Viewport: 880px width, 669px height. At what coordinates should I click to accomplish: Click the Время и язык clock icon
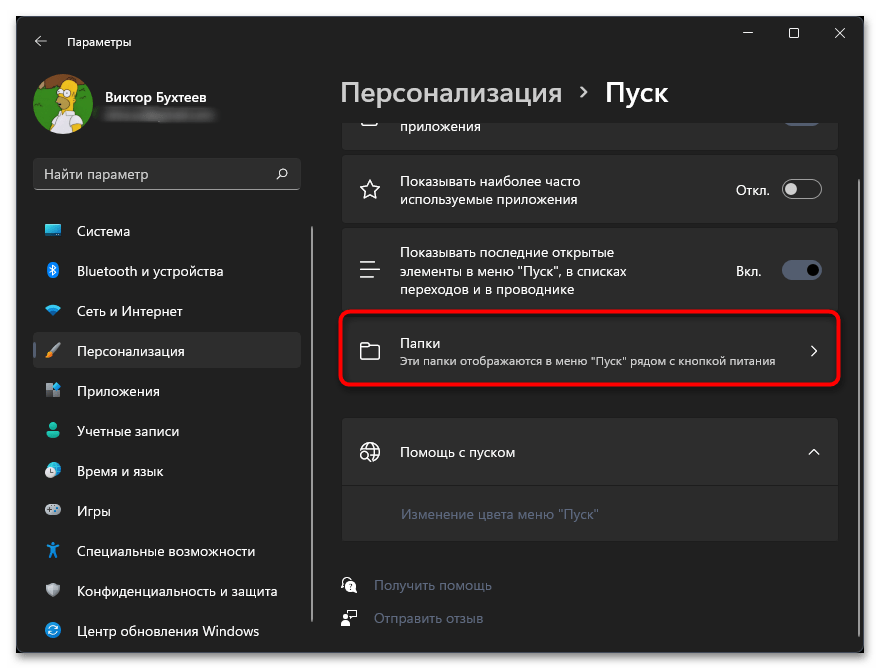(x=53, y=470)
